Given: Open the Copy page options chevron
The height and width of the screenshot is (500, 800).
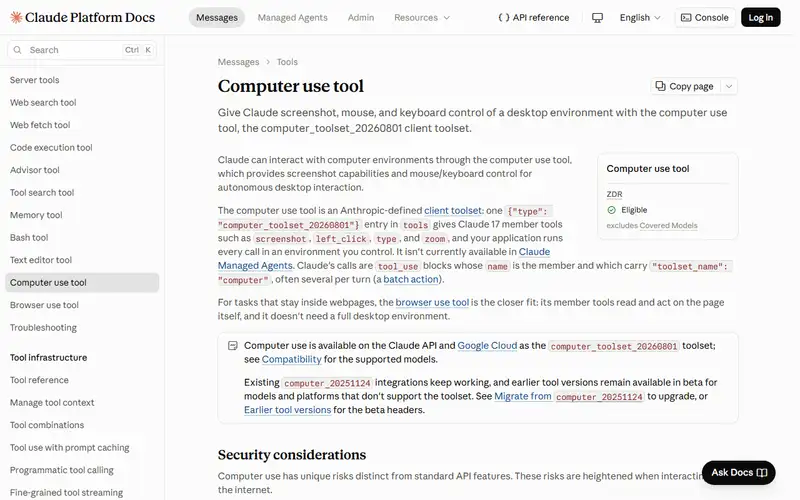Looking at the screenshot, I should 729,86.
